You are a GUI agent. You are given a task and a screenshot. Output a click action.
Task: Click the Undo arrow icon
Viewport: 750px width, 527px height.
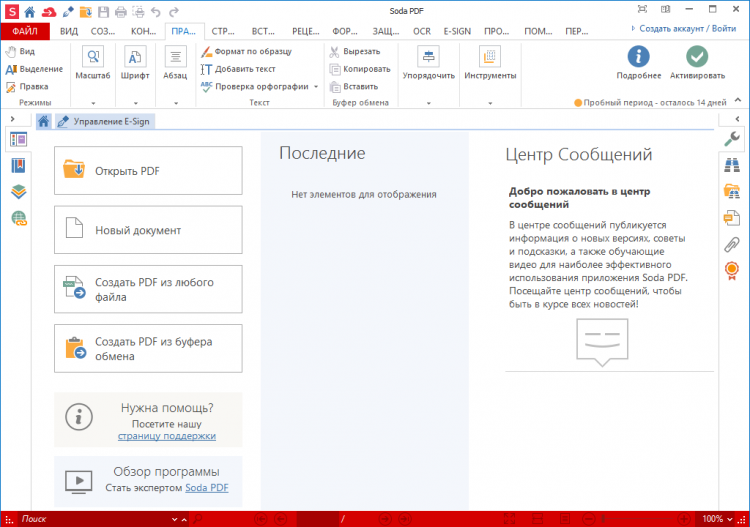(155, 11)
